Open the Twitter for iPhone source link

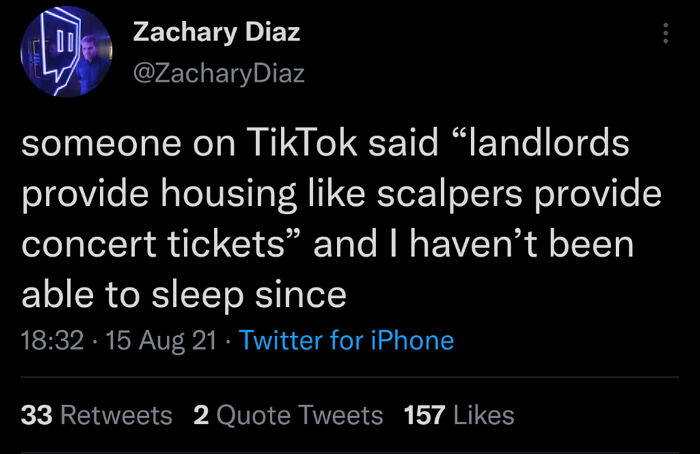[346, 341]
